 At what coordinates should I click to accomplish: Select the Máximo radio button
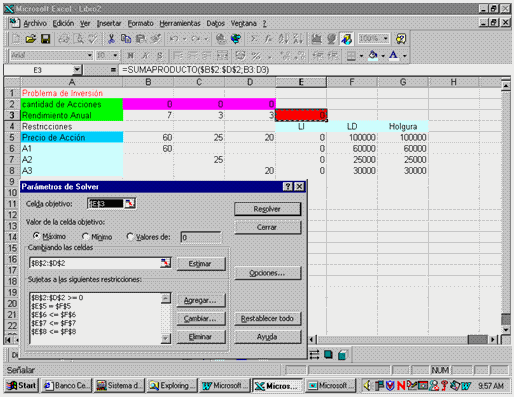coord(36,236)
